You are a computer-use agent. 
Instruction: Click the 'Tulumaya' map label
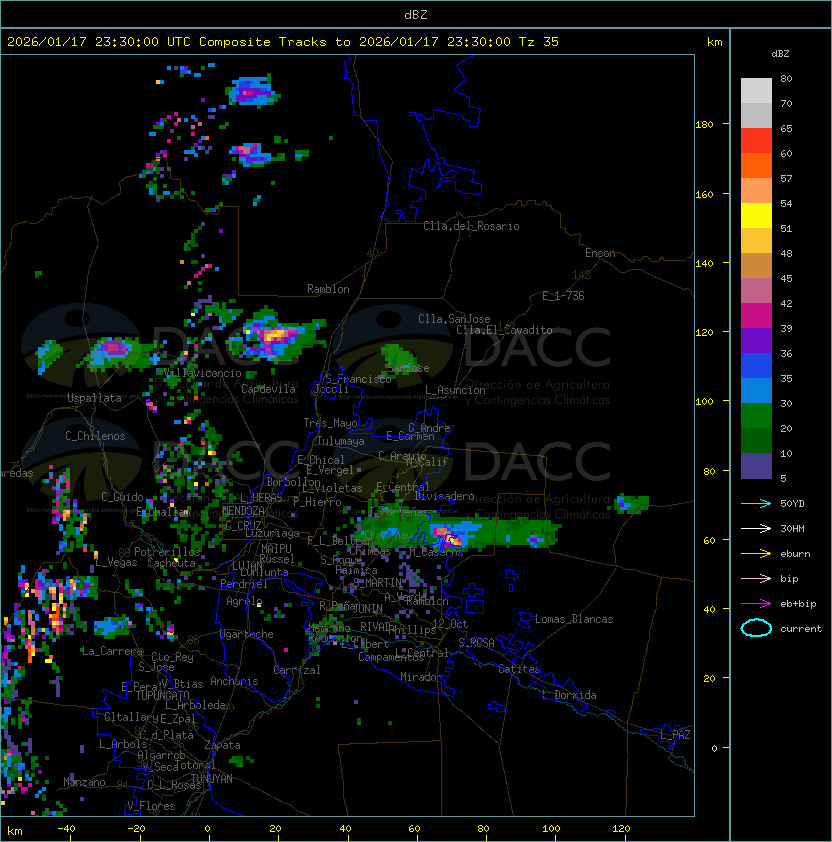click(341, 441)
